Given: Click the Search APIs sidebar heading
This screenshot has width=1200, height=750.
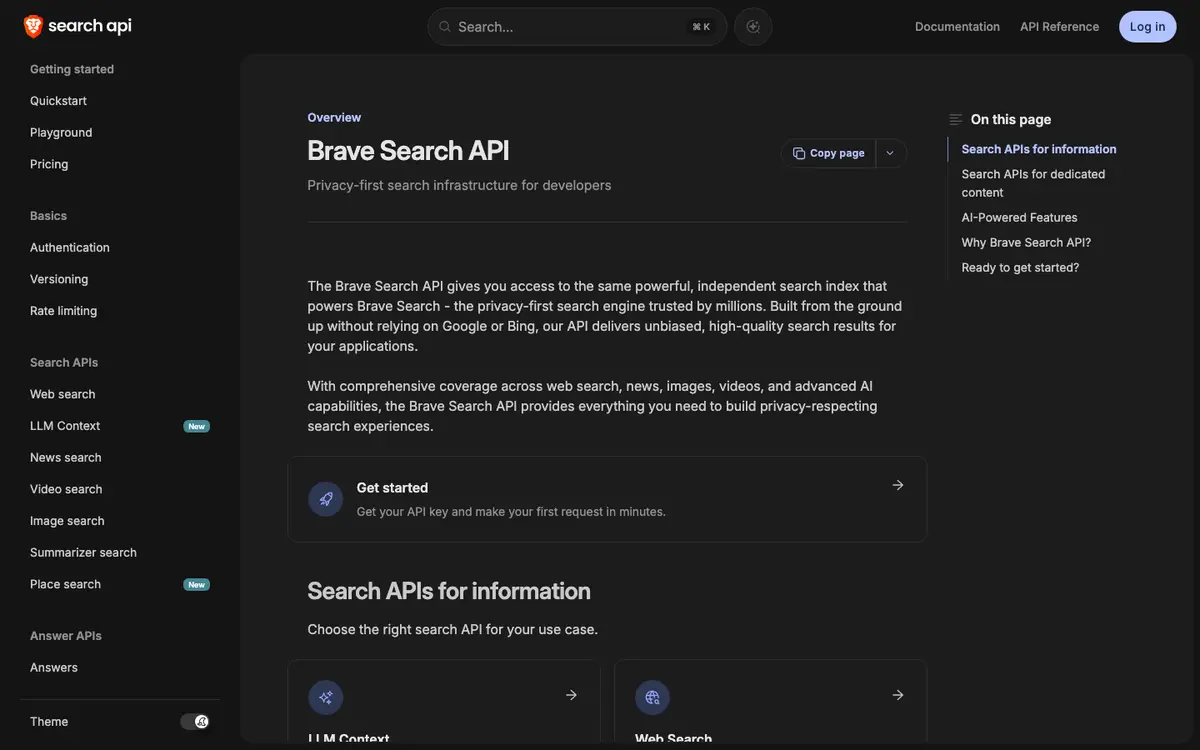Looking at the screenshot, I should [64, 362].
